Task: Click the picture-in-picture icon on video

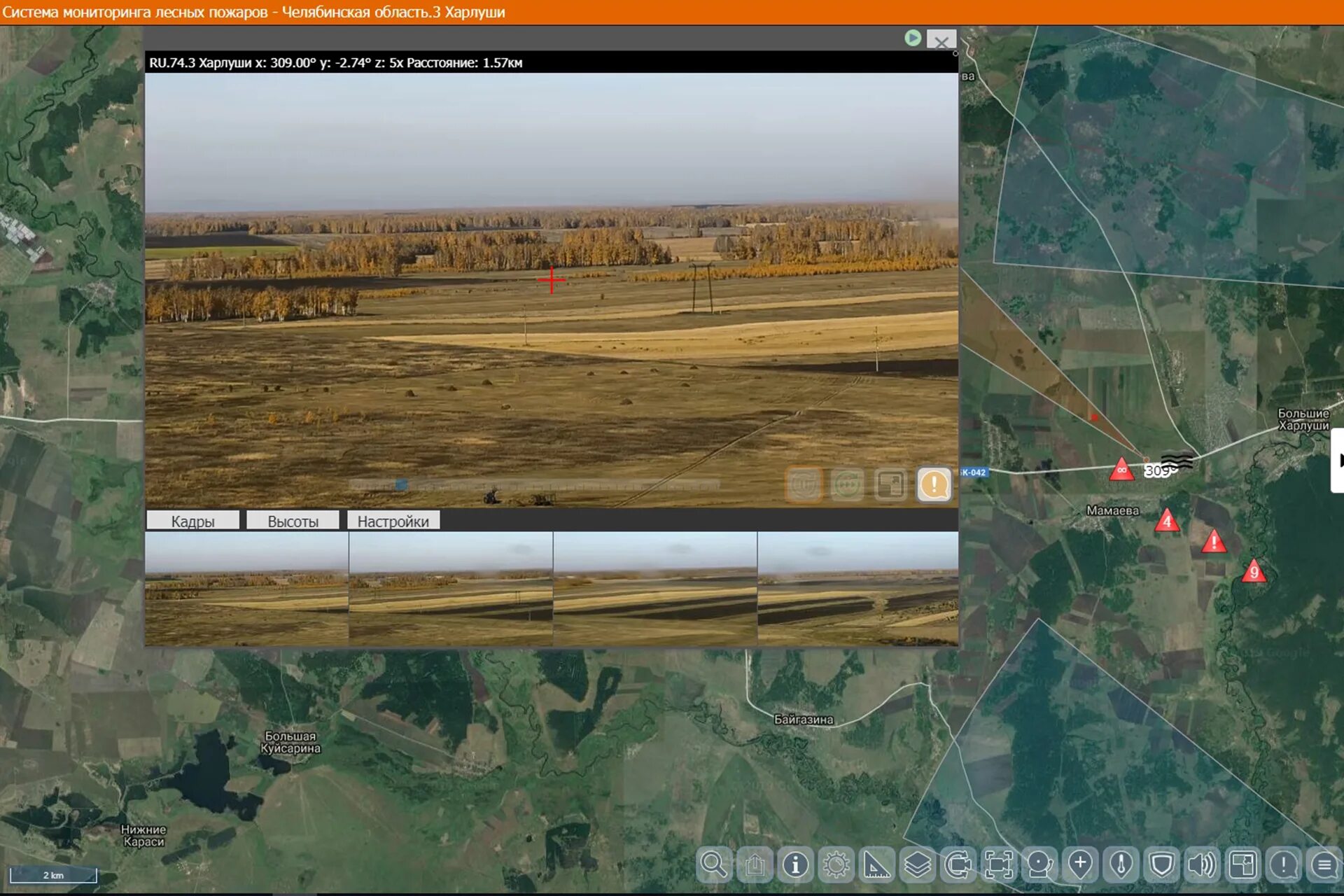Action: [x=890, y=484]
